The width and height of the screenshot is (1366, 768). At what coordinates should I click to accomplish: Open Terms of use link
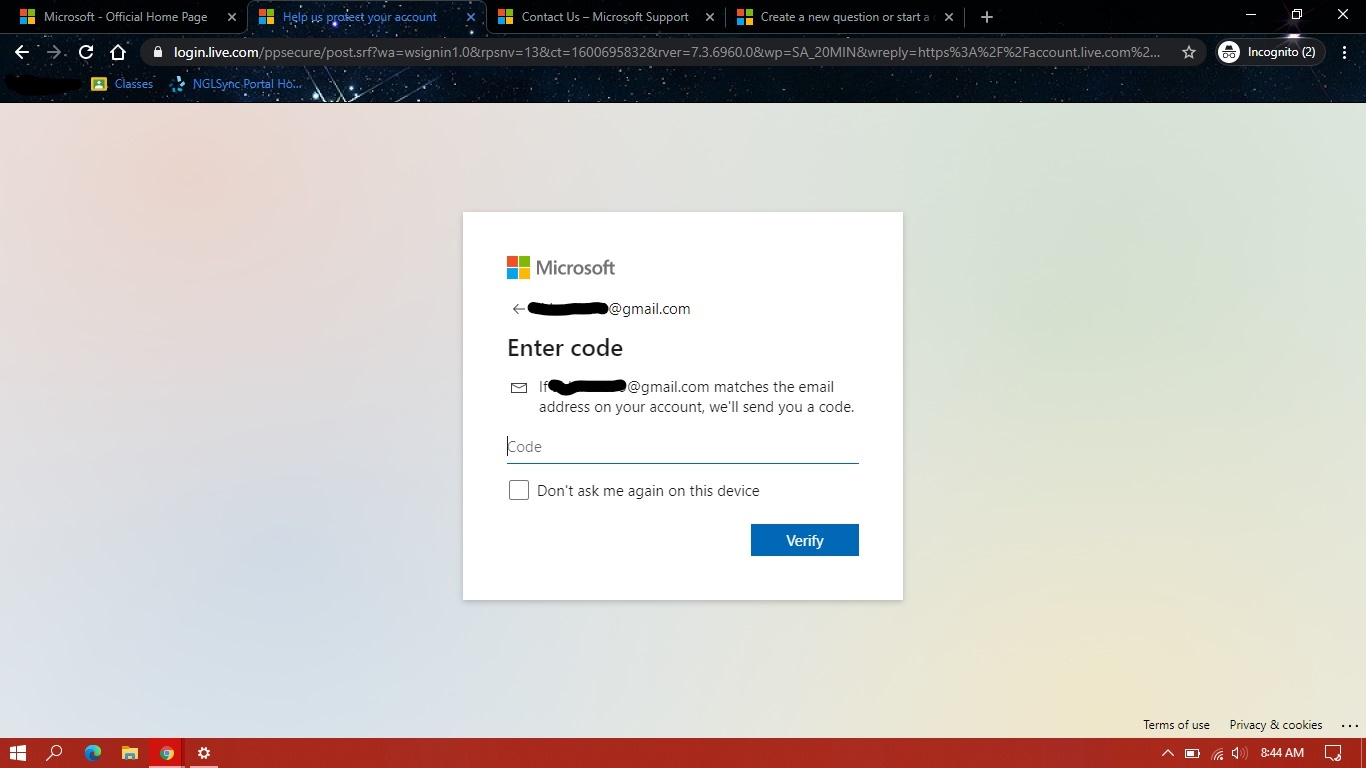(x=1176, y=725)
